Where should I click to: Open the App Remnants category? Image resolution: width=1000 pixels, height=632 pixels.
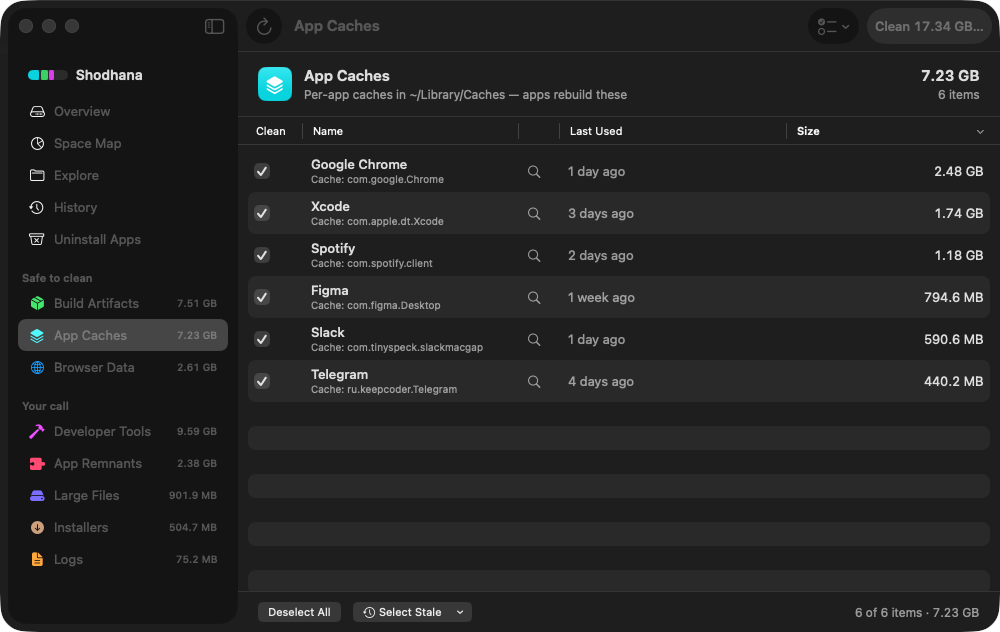pyautogui.click(x=122, y=464)
